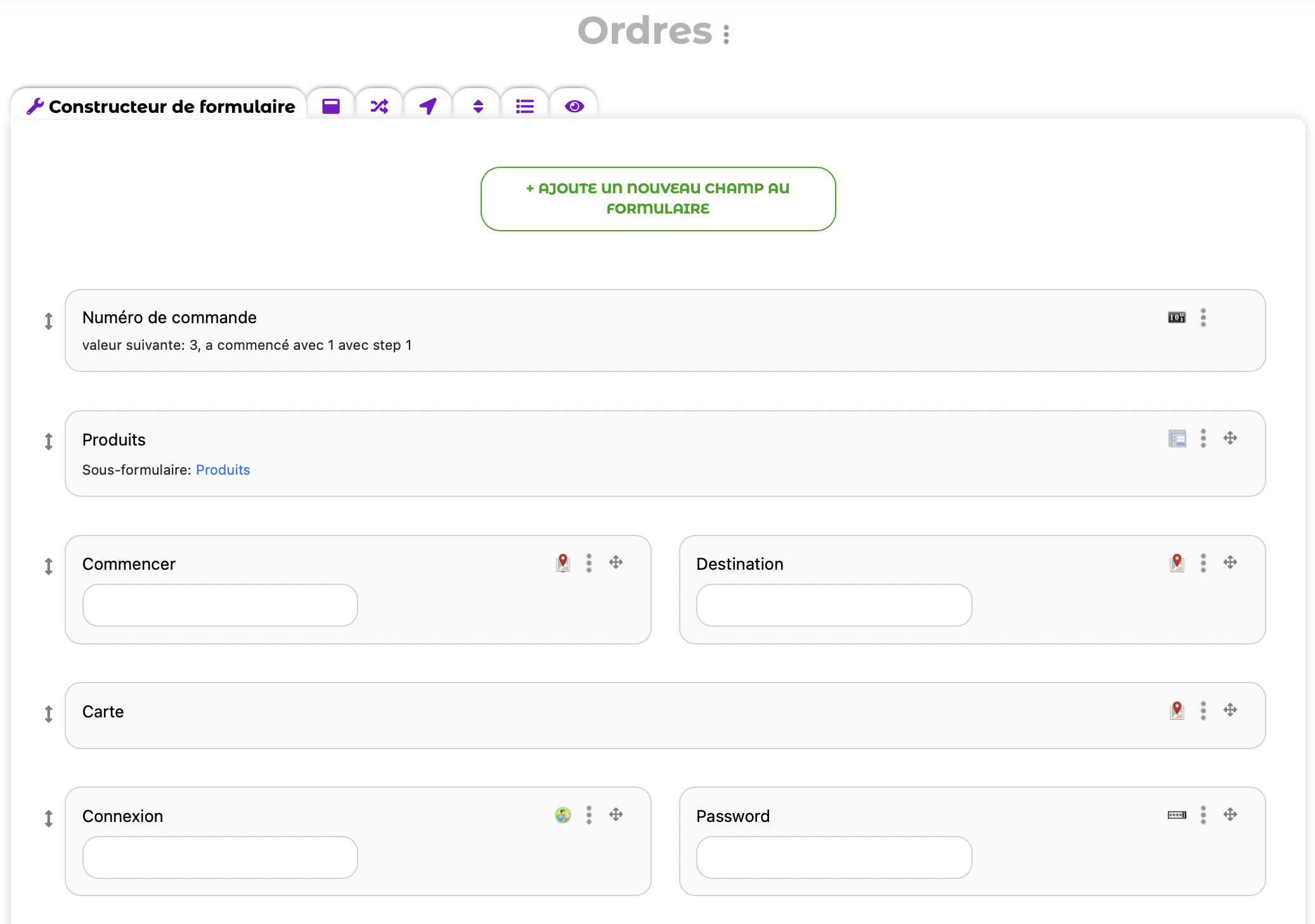Screen dimensions: 1315x924
Task: Click the Password input box
Action: [834, 857]
